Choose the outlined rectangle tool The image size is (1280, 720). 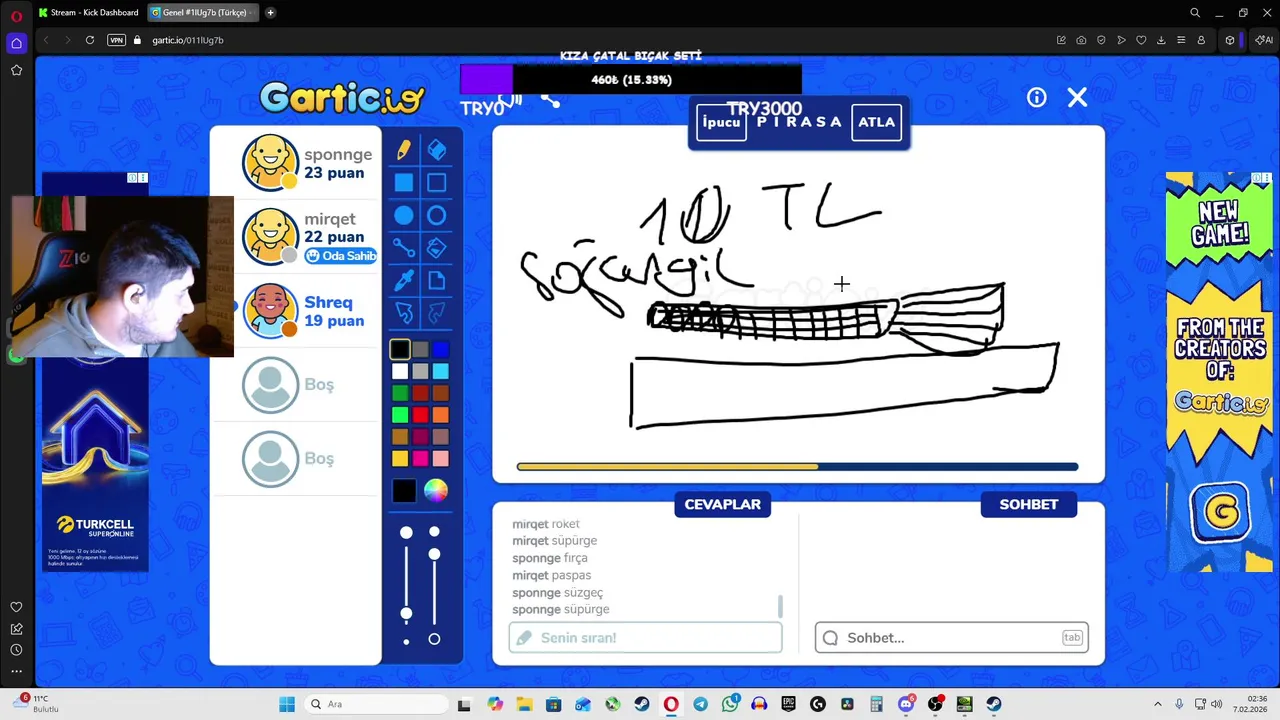point(437,183)
